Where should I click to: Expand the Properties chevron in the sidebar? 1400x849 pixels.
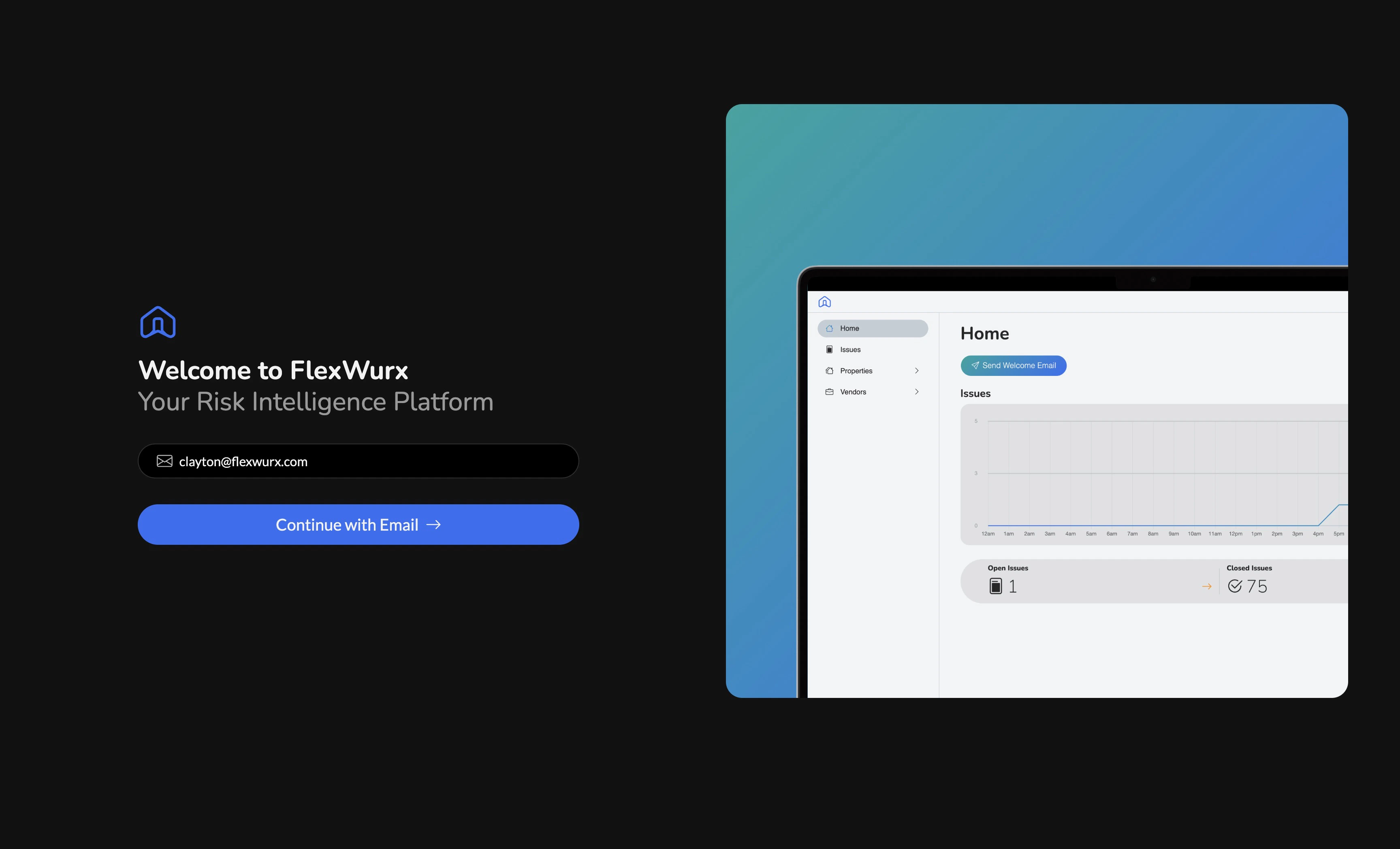point(916,371)
